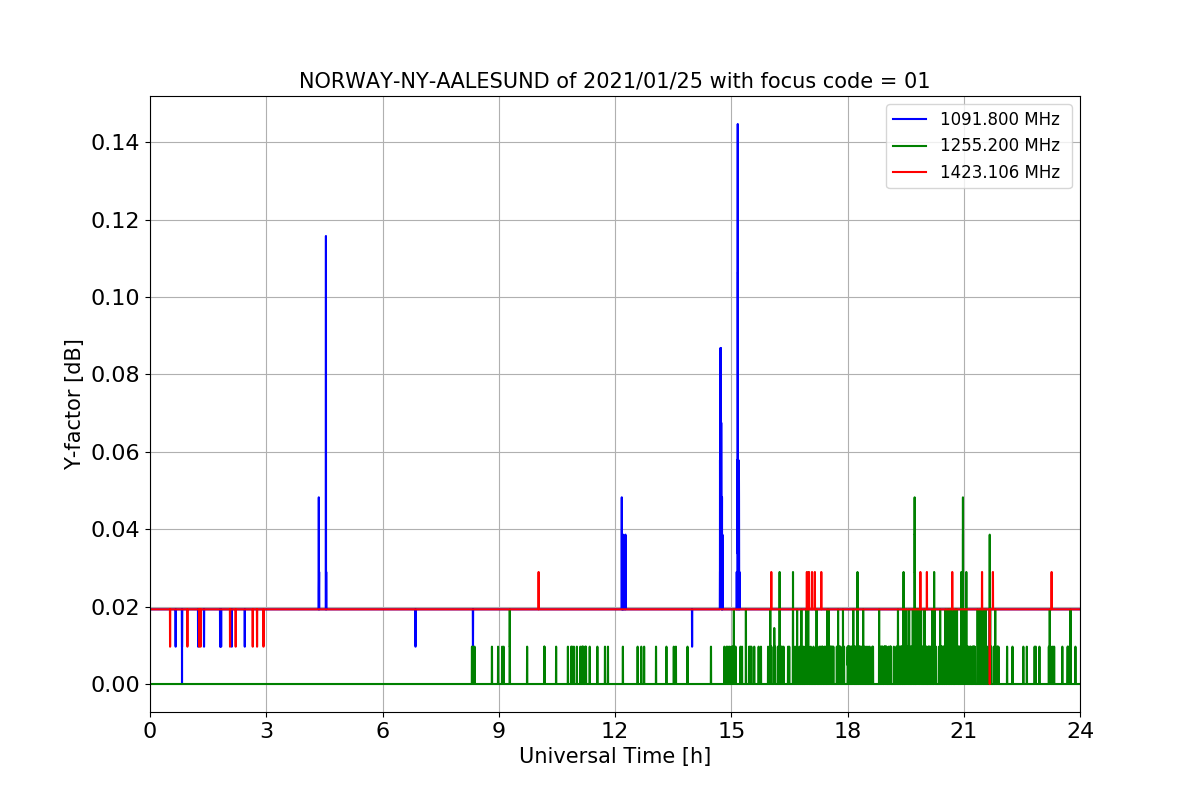This screenshot has height=800, width=1200.
Task: Click the red legend line sample
Action: [x=910, y=172]
